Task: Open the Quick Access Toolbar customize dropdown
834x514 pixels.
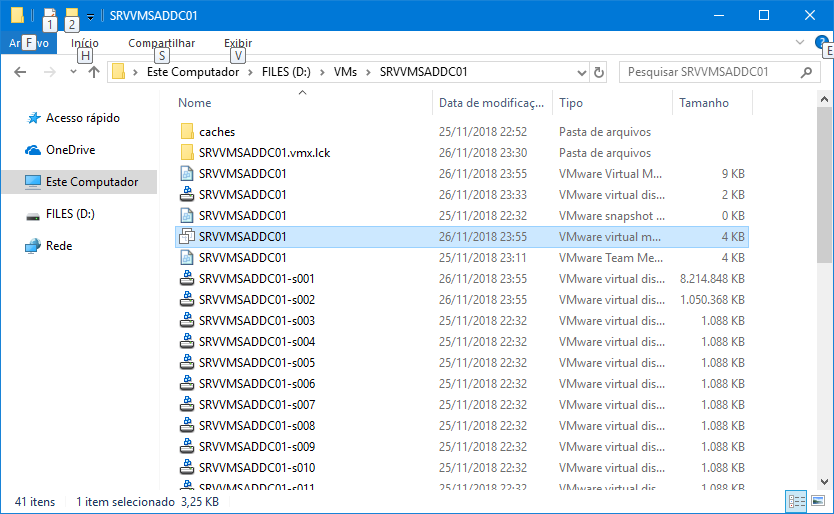Action: click(90, 16)
